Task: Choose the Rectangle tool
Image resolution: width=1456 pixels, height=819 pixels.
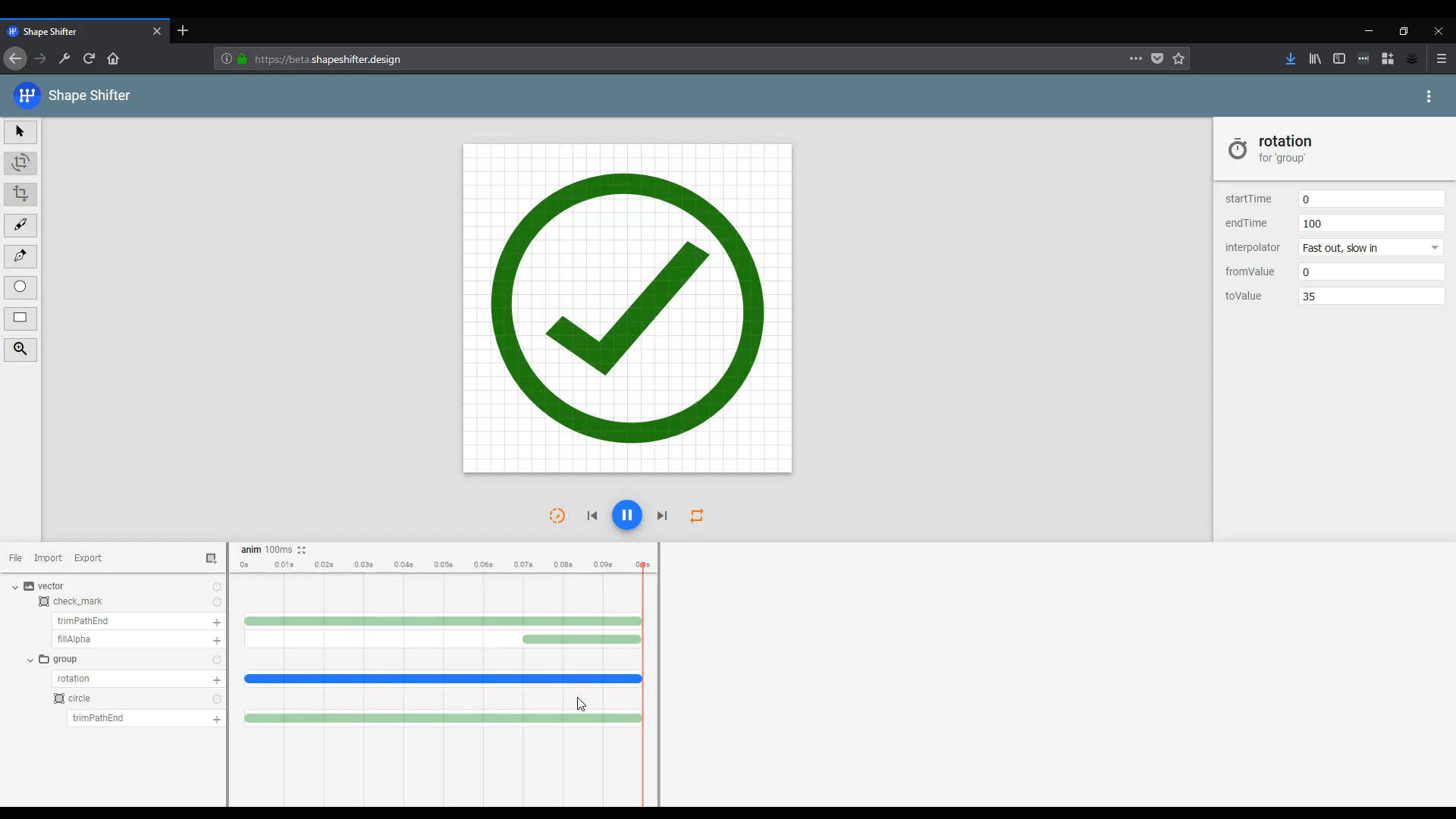Action: coord(20,318)
